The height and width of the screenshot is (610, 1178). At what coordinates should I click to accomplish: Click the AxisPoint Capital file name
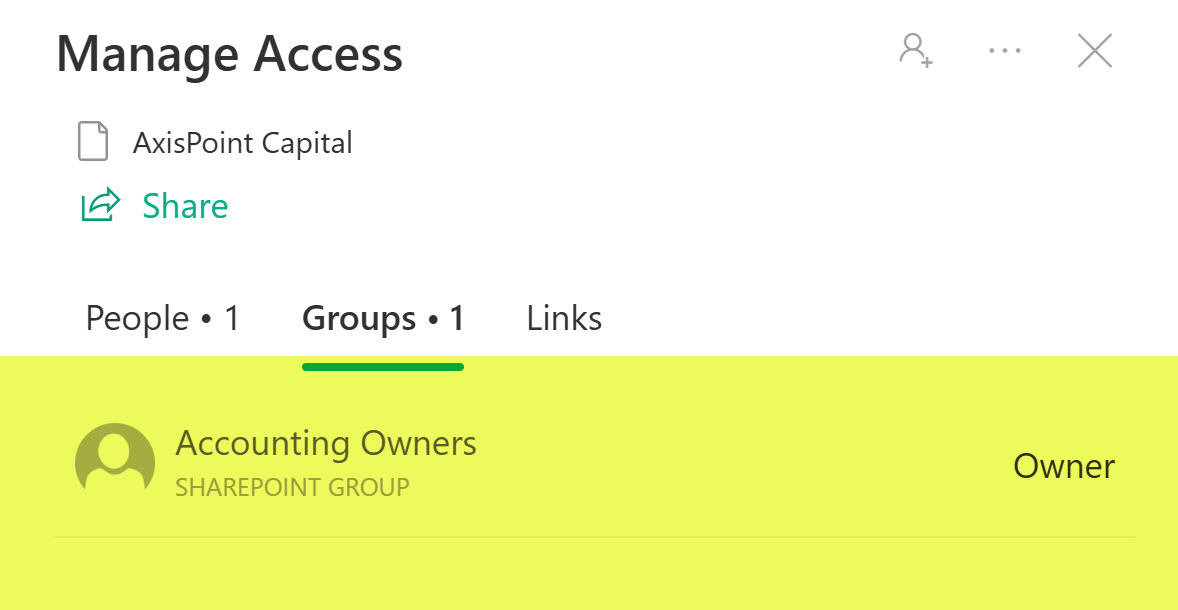pyautogui.click(x=242, y=143)
